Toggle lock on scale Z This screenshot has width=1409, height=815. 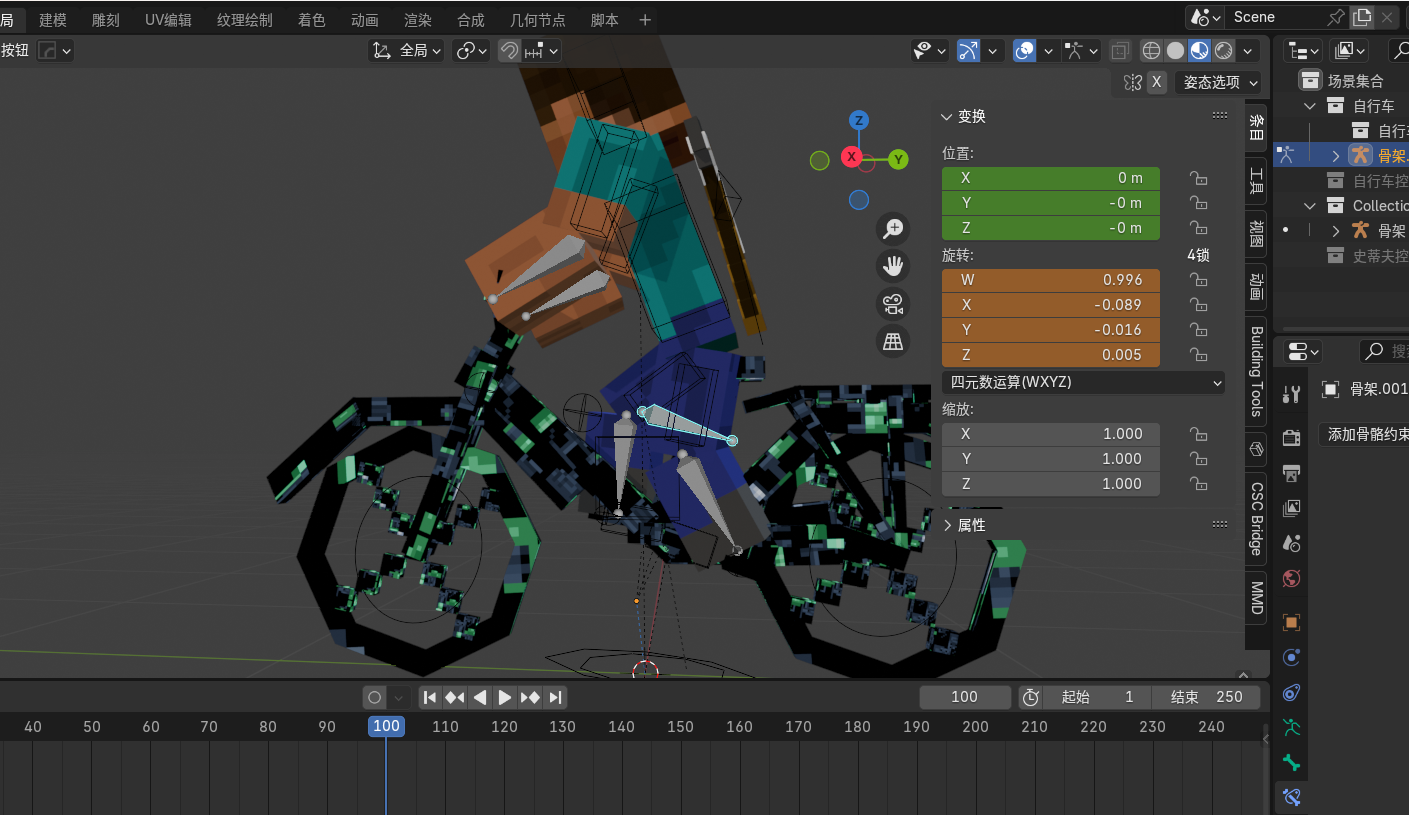click(x=1198, y=484)
